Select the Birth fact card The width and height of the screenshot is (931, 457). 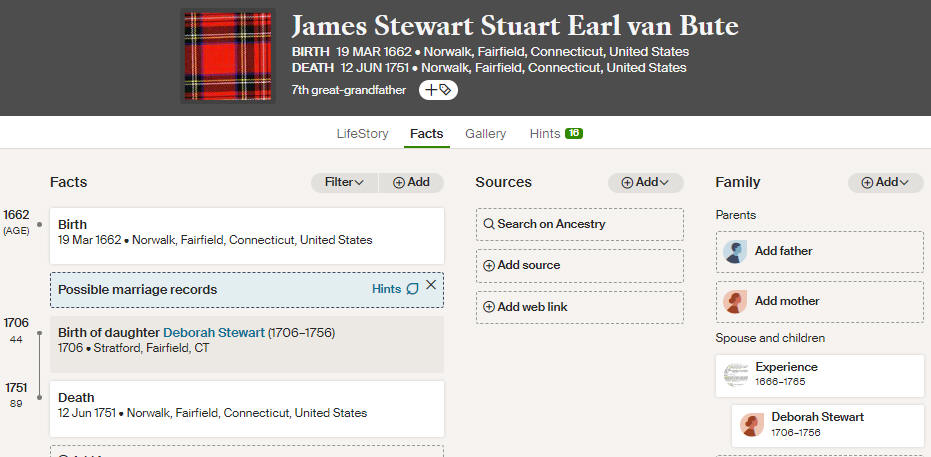pyautogui.click(x=247, y=236)
